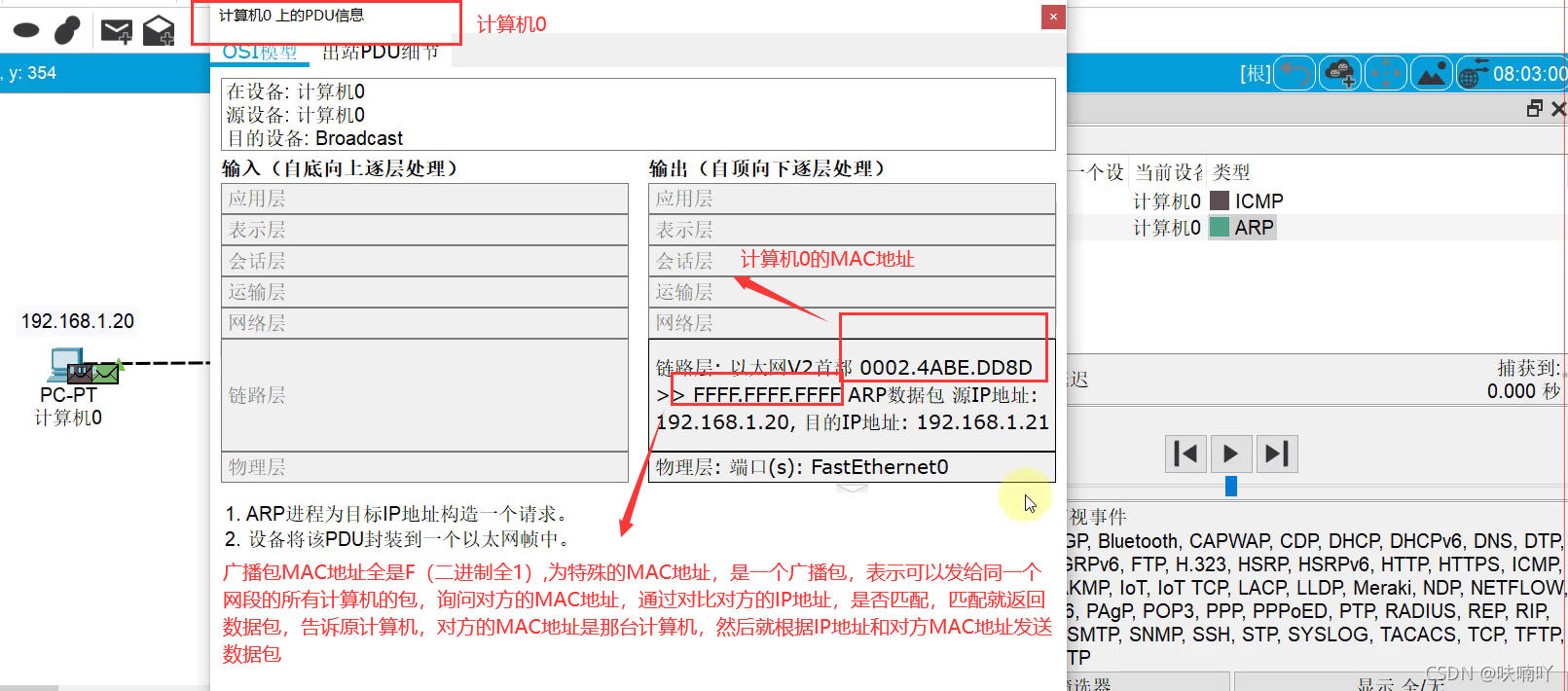Click the Add Simple PDU envelope icon
This screenshot has width=1568, height=691.
[x=117, y=31]
